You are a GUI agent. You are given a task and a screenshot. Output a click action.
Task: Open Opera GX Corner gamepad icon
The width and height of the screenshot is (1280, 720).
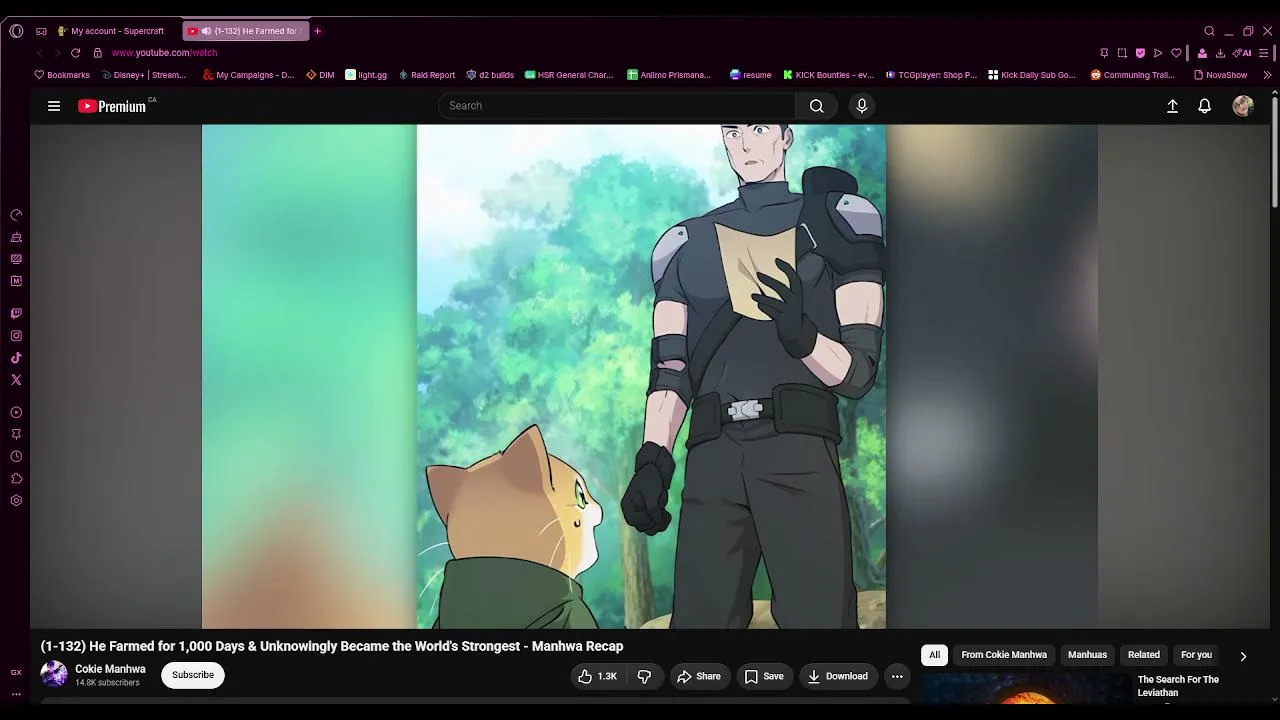[41, 31]
